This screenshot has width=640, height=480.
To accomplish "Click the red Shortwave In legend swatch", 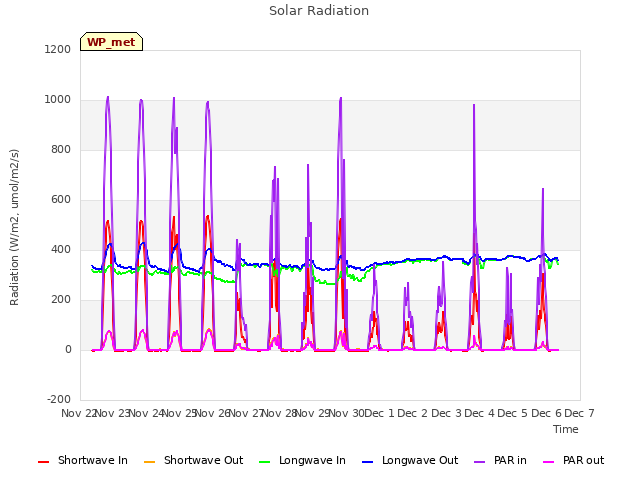I will [x=44, y=462].
